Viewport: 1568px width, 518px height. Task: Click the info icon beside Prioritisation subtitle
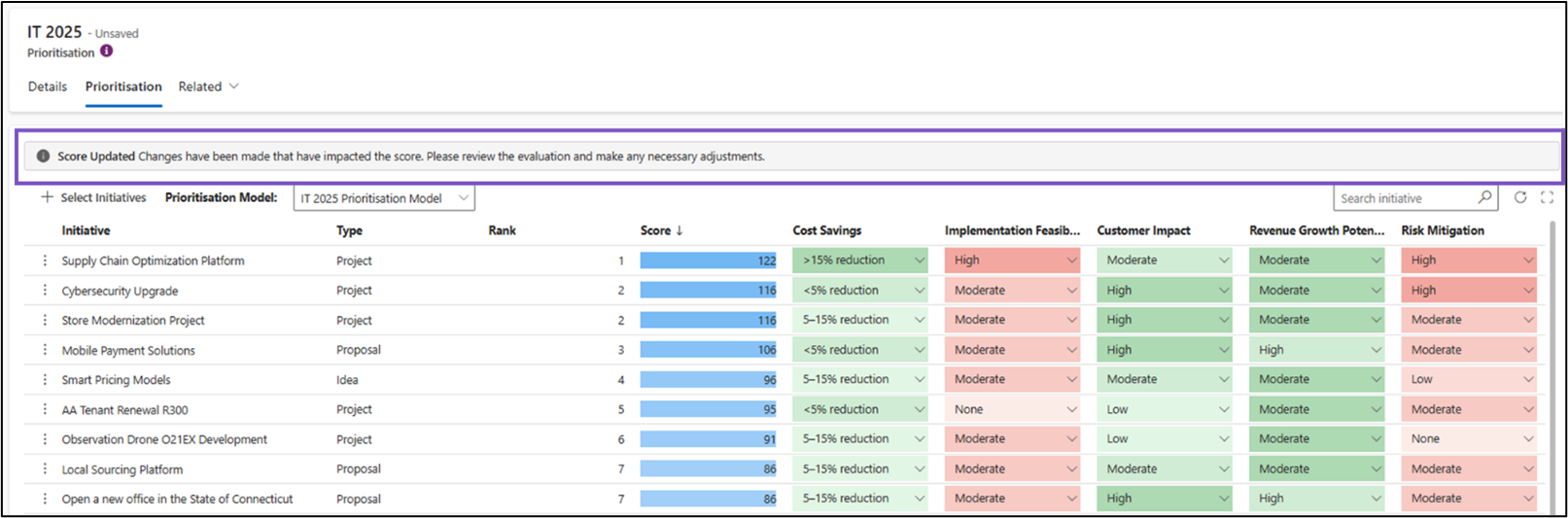click(x=107, y=52)
